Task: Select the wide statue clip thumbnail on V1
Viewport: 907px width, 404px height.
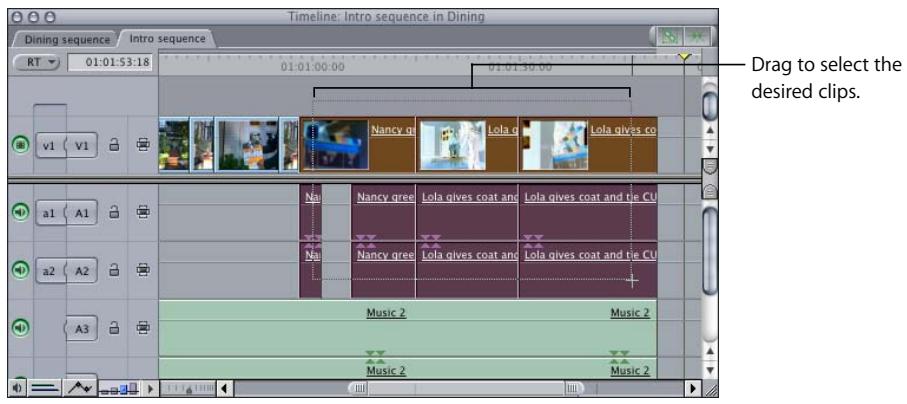Action: coord(247,145)
